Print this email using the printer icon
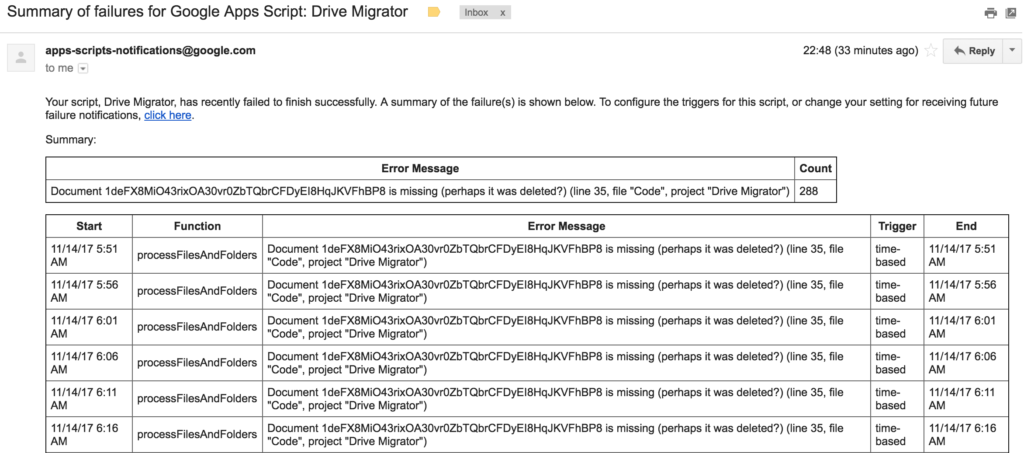Viewport: 1024px width, 453px height. [x=990, y=13]
